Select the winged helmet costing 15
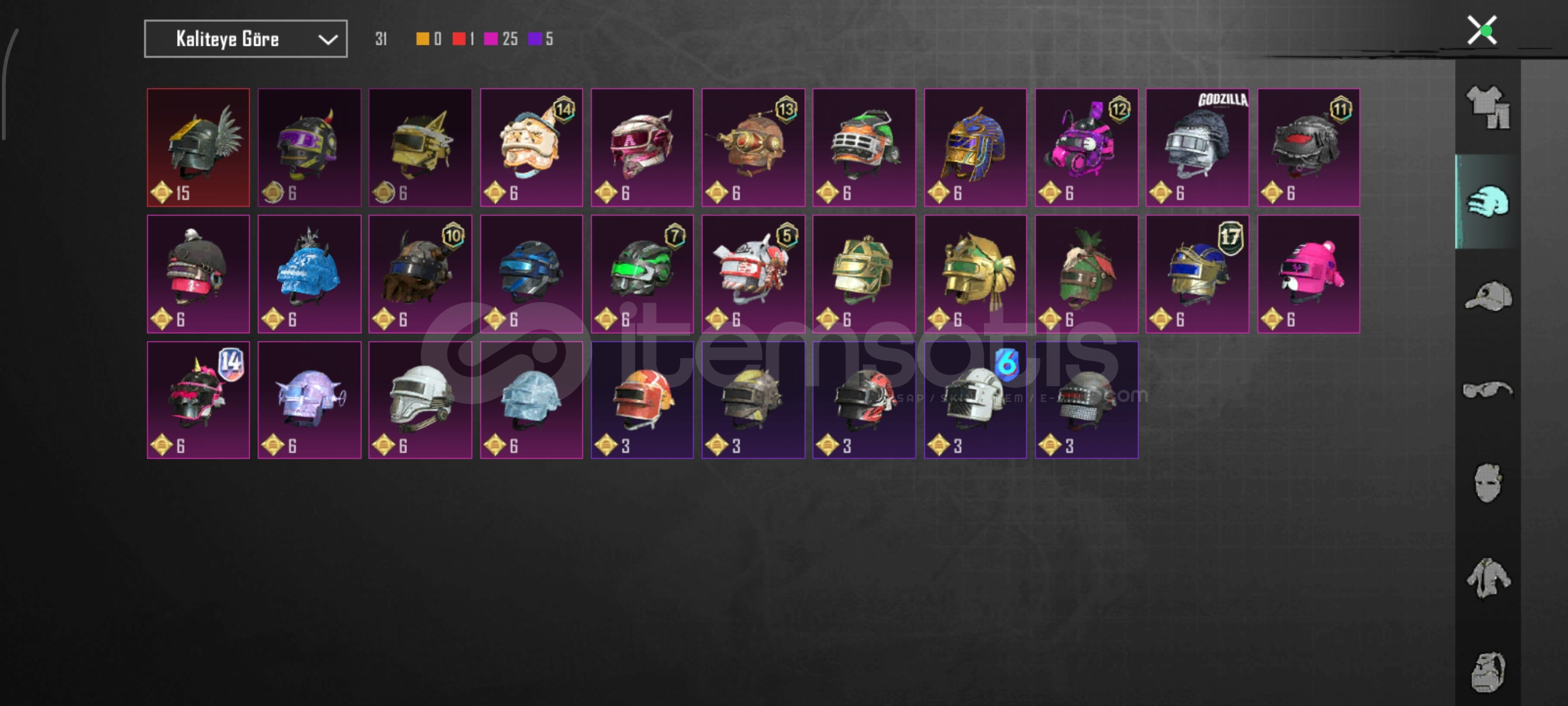 (199, 148)
